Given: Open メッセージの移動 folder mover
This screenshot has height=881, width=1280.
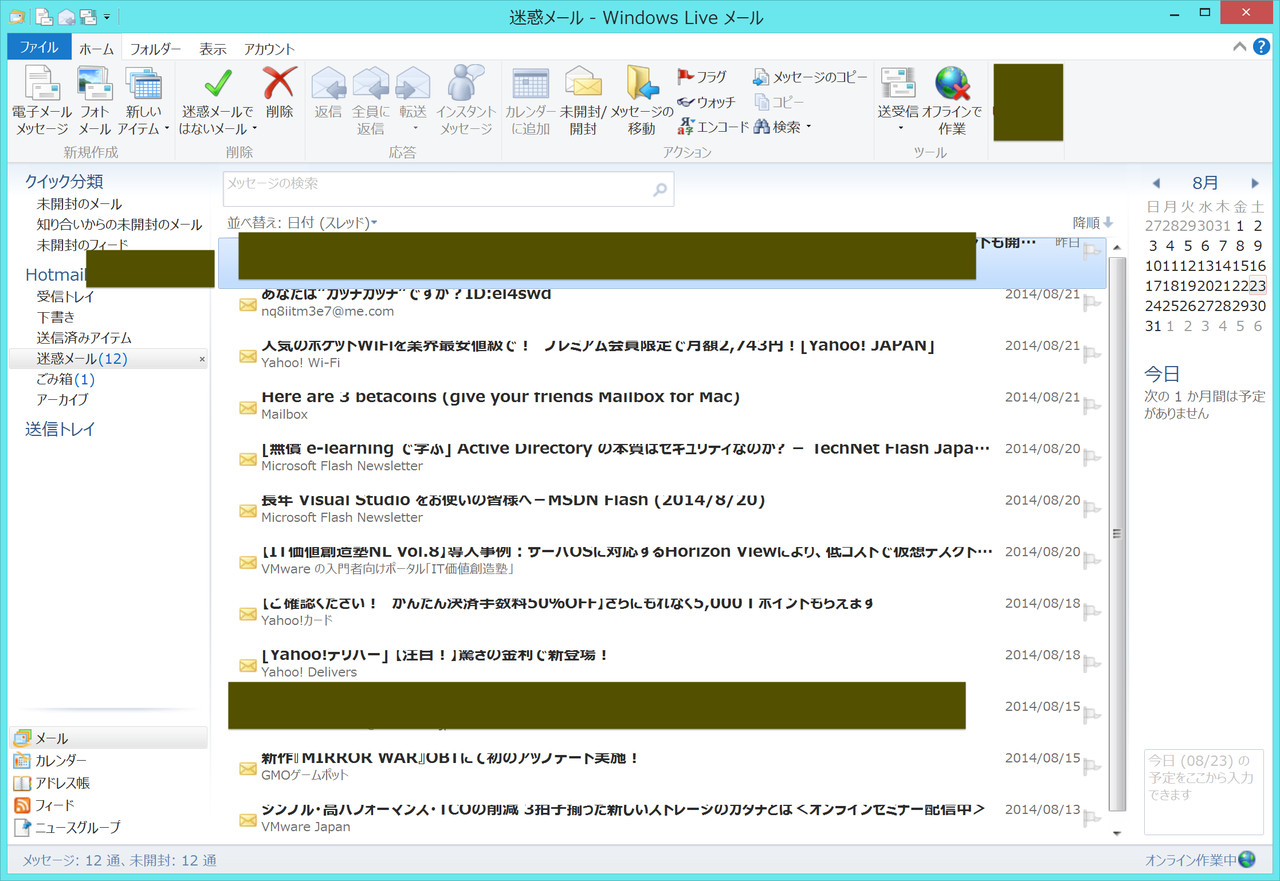Looking at the screenshot, I should click(641, 101).
